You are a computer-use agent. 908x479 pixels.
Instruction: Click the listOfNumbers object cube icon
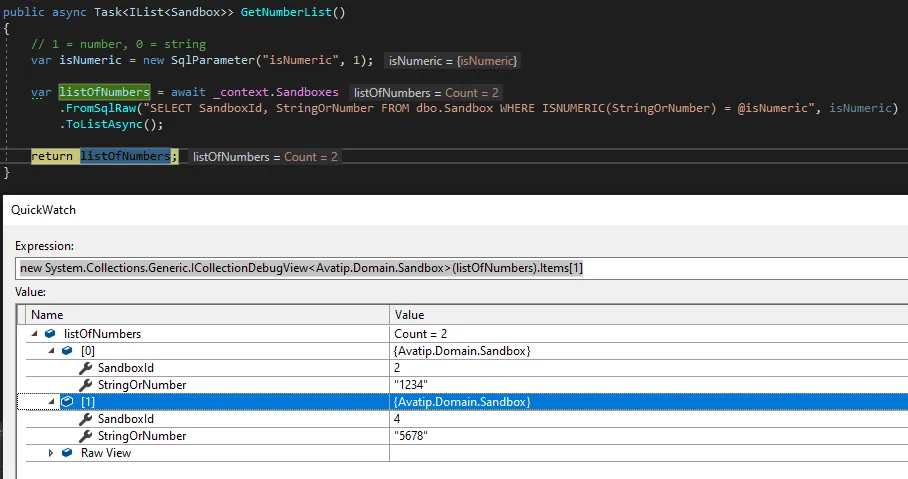(50, 334)
